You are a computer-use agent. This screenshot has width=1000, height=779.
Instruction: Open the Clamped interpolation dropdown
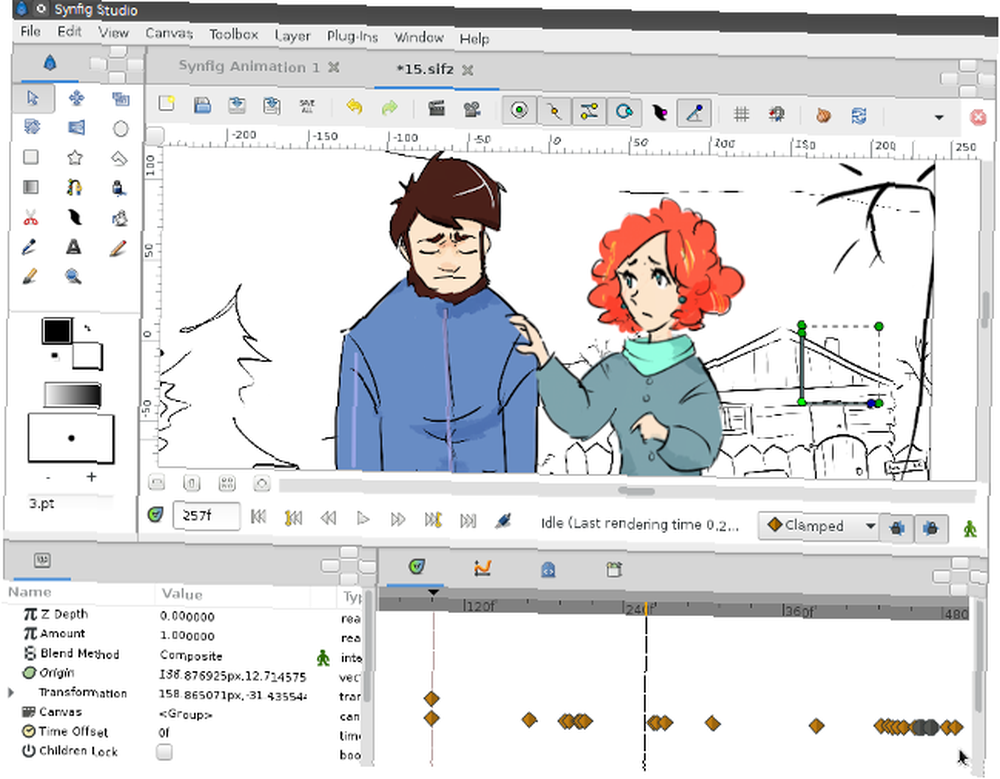point(818,526)
